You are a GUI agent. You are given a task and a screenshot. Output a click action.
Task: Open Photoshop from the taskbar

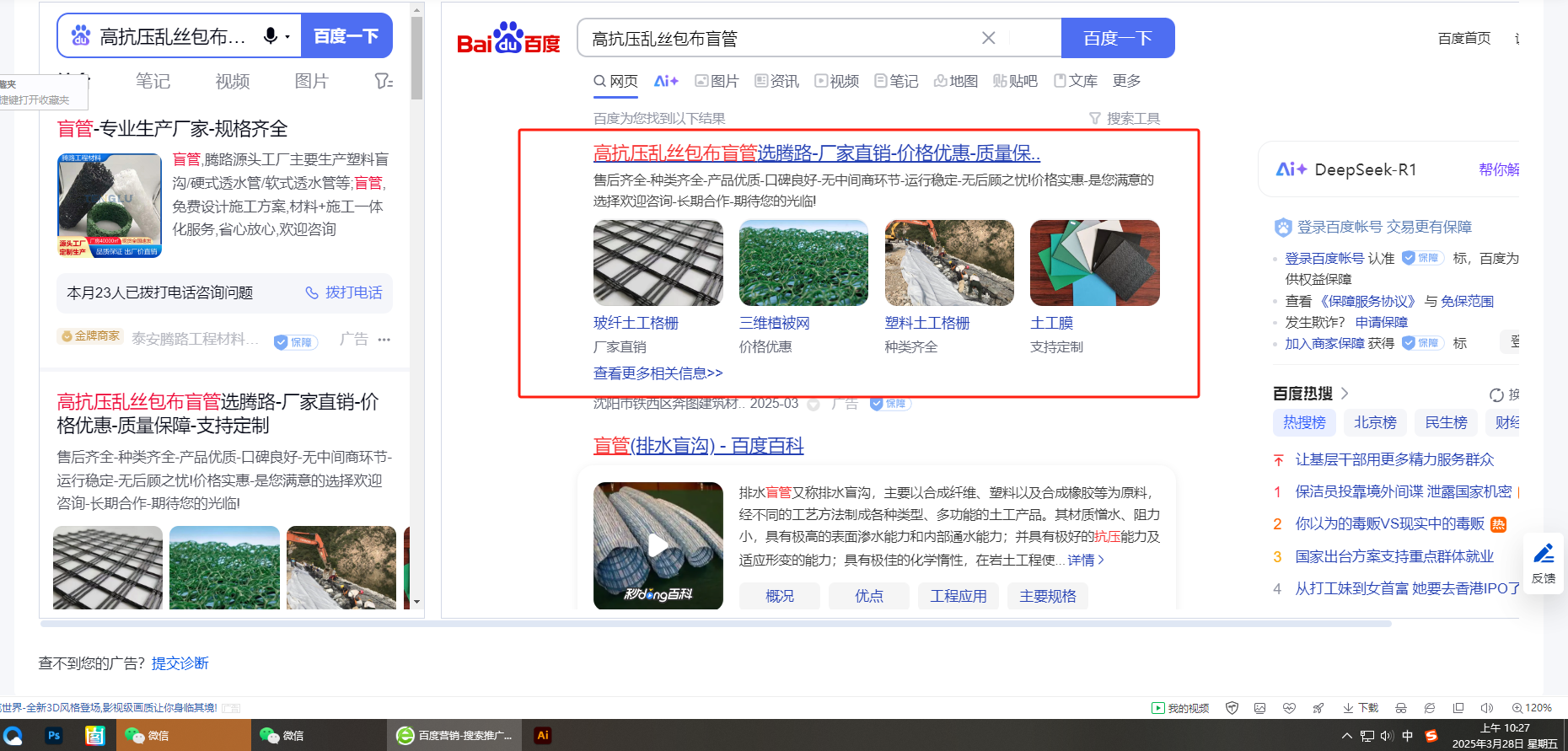[x=54, y=735]
